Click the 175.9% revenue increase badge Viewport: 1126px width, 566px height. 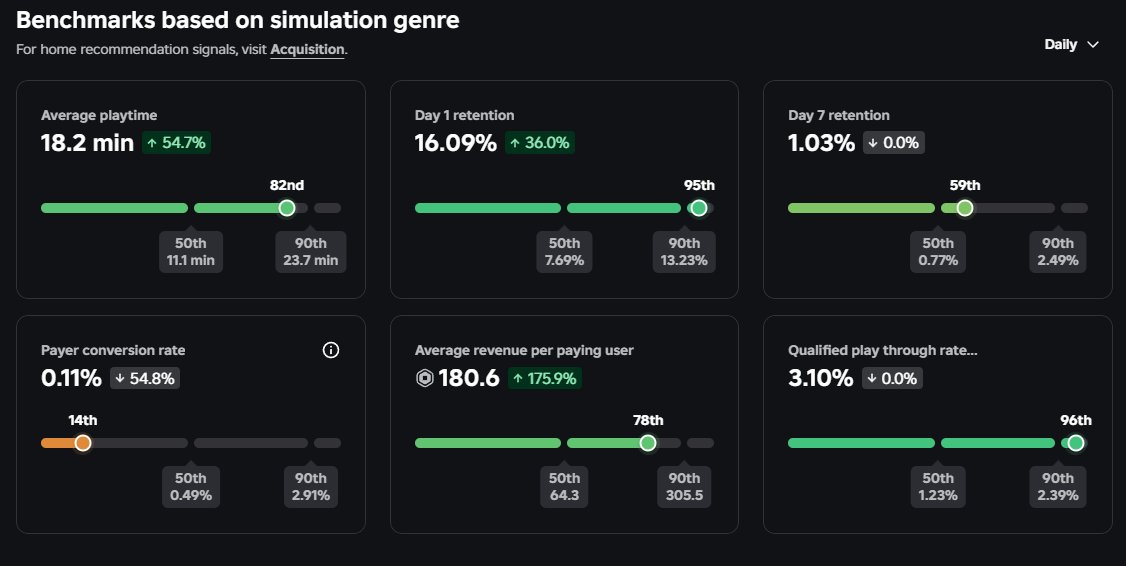click(544, 378)
